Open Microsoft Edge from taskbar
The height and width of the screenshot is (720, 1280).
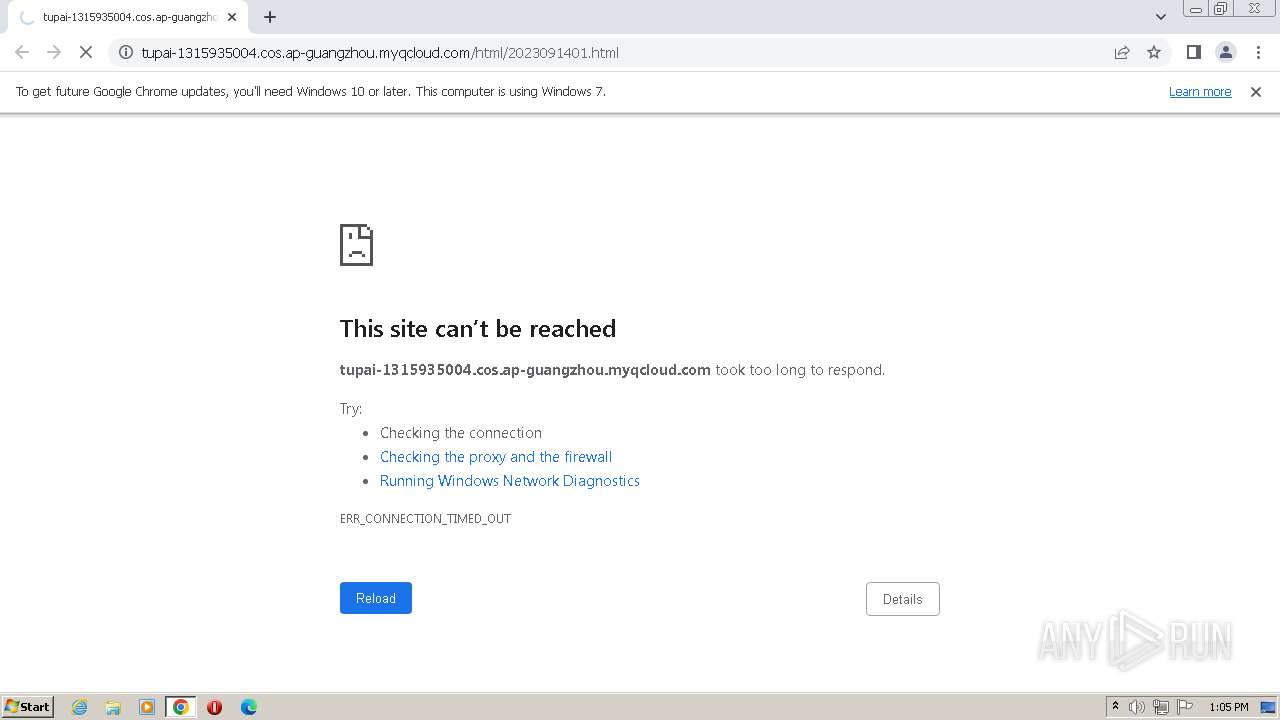pos(248,707)
